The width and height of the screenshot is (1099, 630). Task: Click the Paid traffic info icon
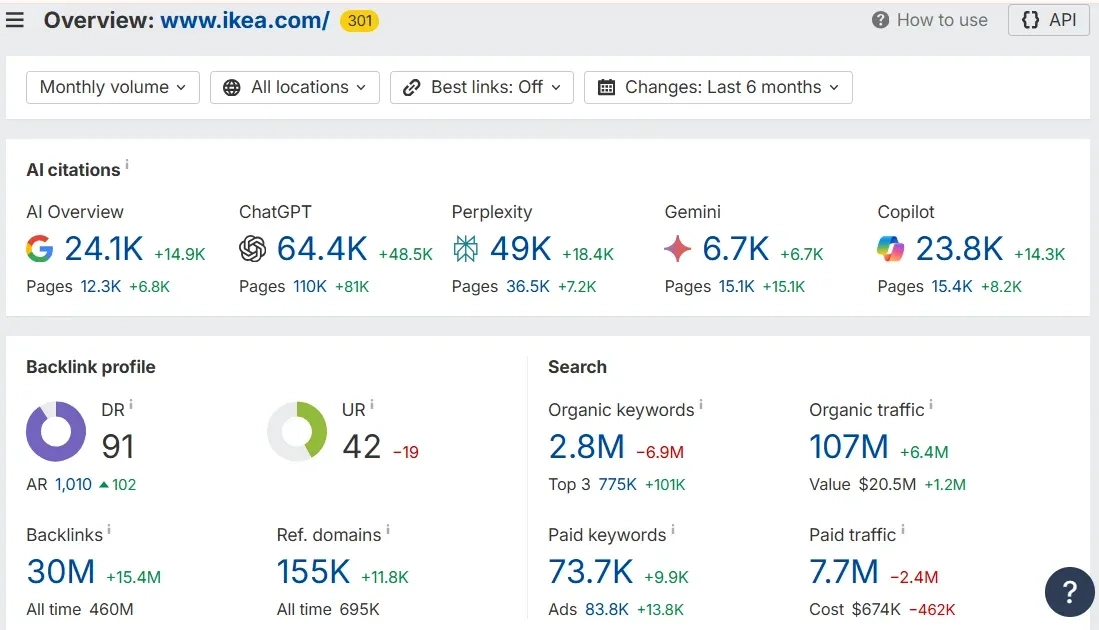[x=903, y=530]
